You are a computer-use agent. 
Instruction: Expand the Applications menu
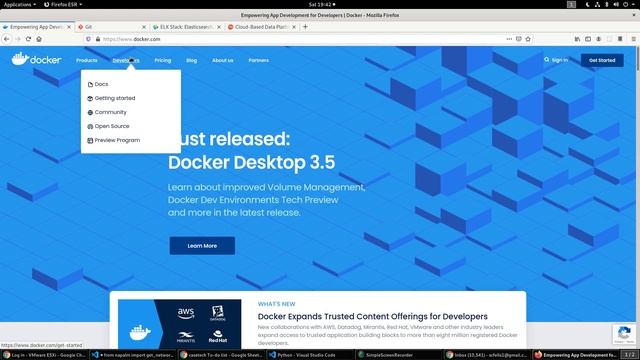tap(20, 4)
